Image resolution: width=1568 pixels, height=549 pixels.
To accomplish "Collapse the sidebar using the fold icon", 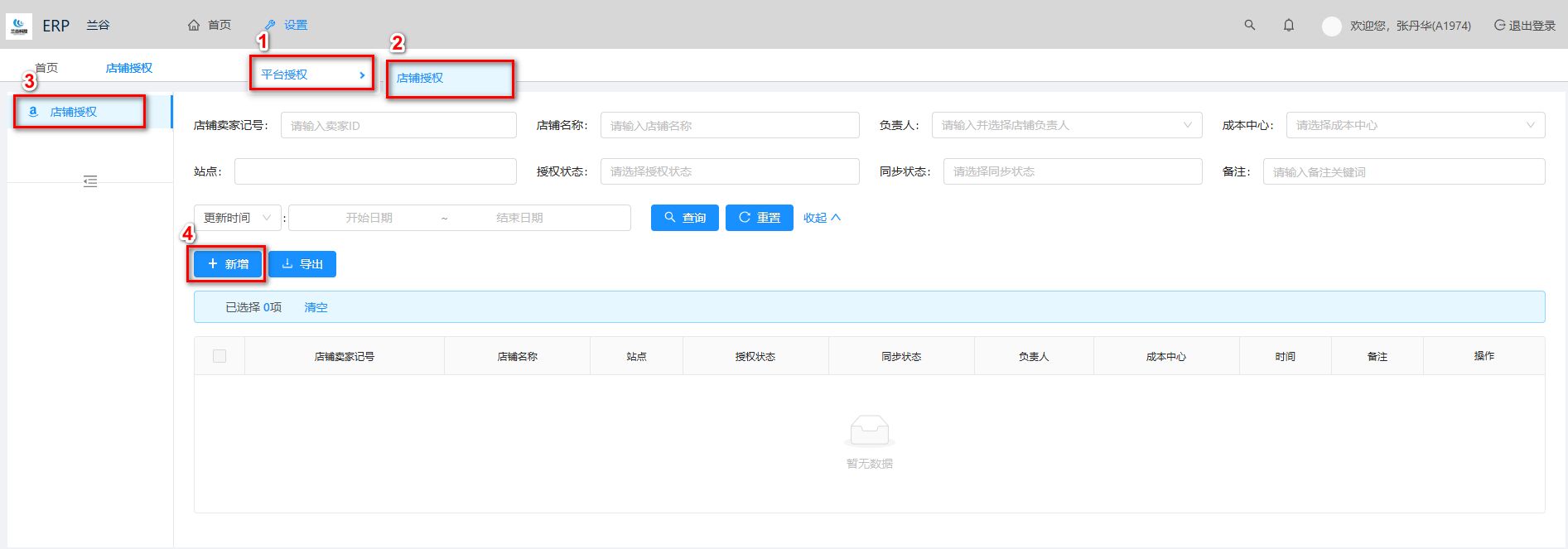I will coord(90,181).
